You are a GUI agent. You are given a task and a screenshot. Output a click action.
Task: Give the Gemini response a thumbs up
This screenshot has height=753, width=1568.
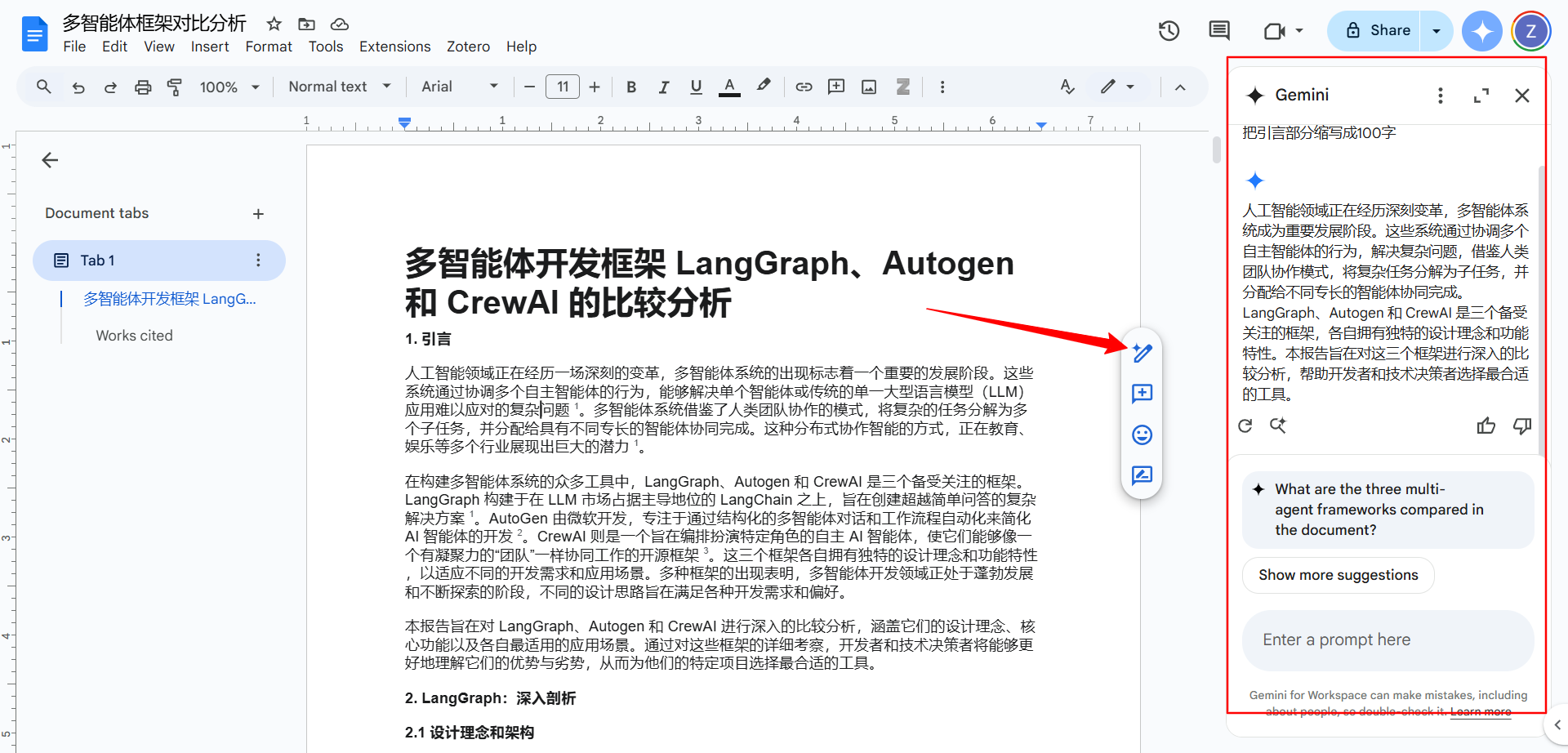(x=1486, y=426)
